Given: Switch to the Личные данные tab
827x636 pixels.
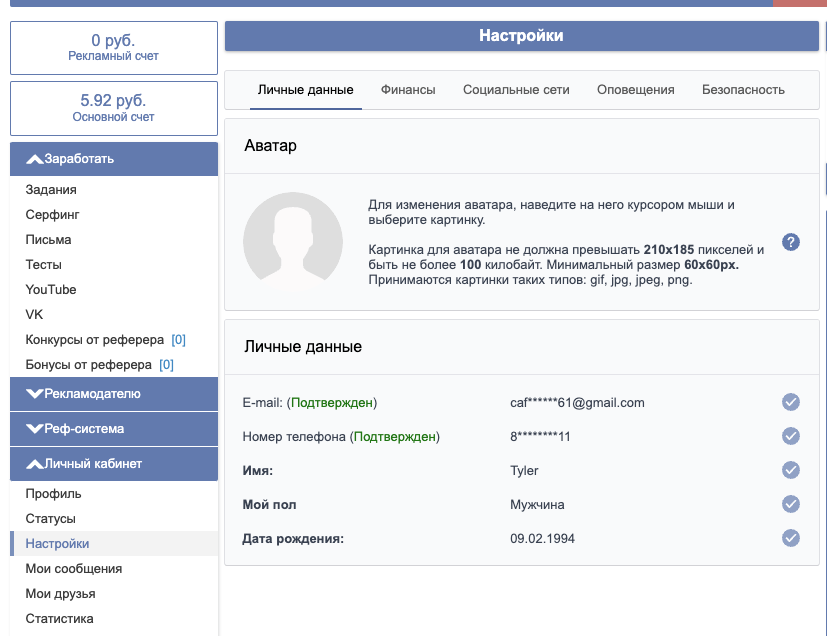Looking at the screenshot, I should tap(305, 90).
